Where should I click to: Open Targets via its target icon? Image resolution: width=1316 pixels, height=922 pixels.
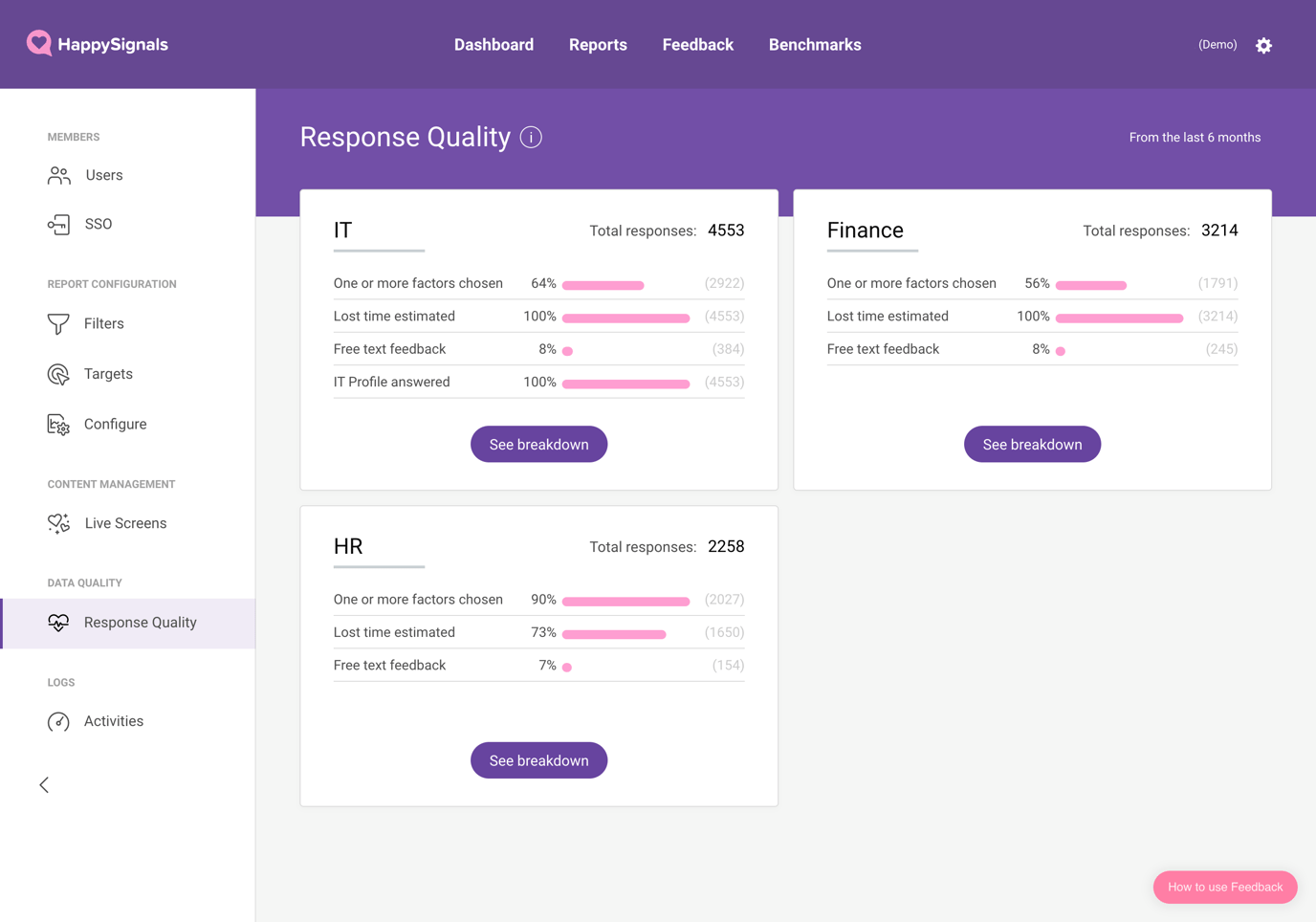click(x=58, y=374)
